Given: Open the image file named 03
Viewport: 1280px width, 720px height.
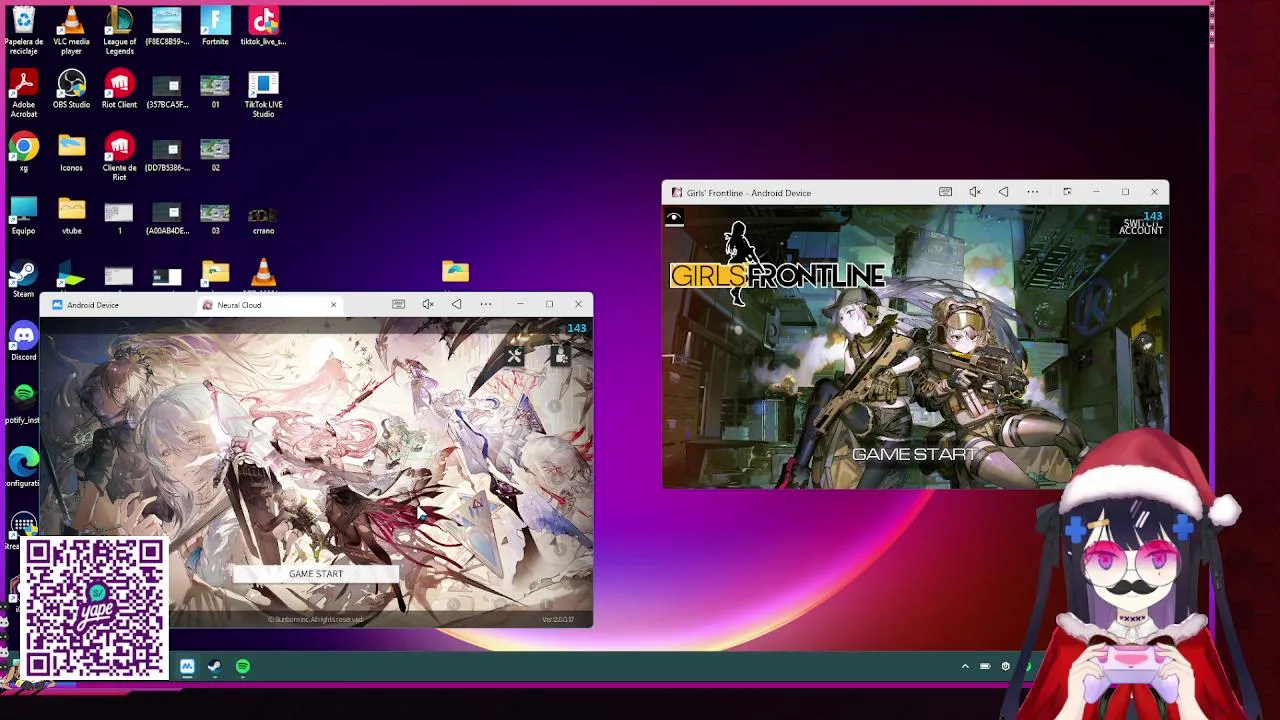Looking at the screenshot, I should pos(215,216).
